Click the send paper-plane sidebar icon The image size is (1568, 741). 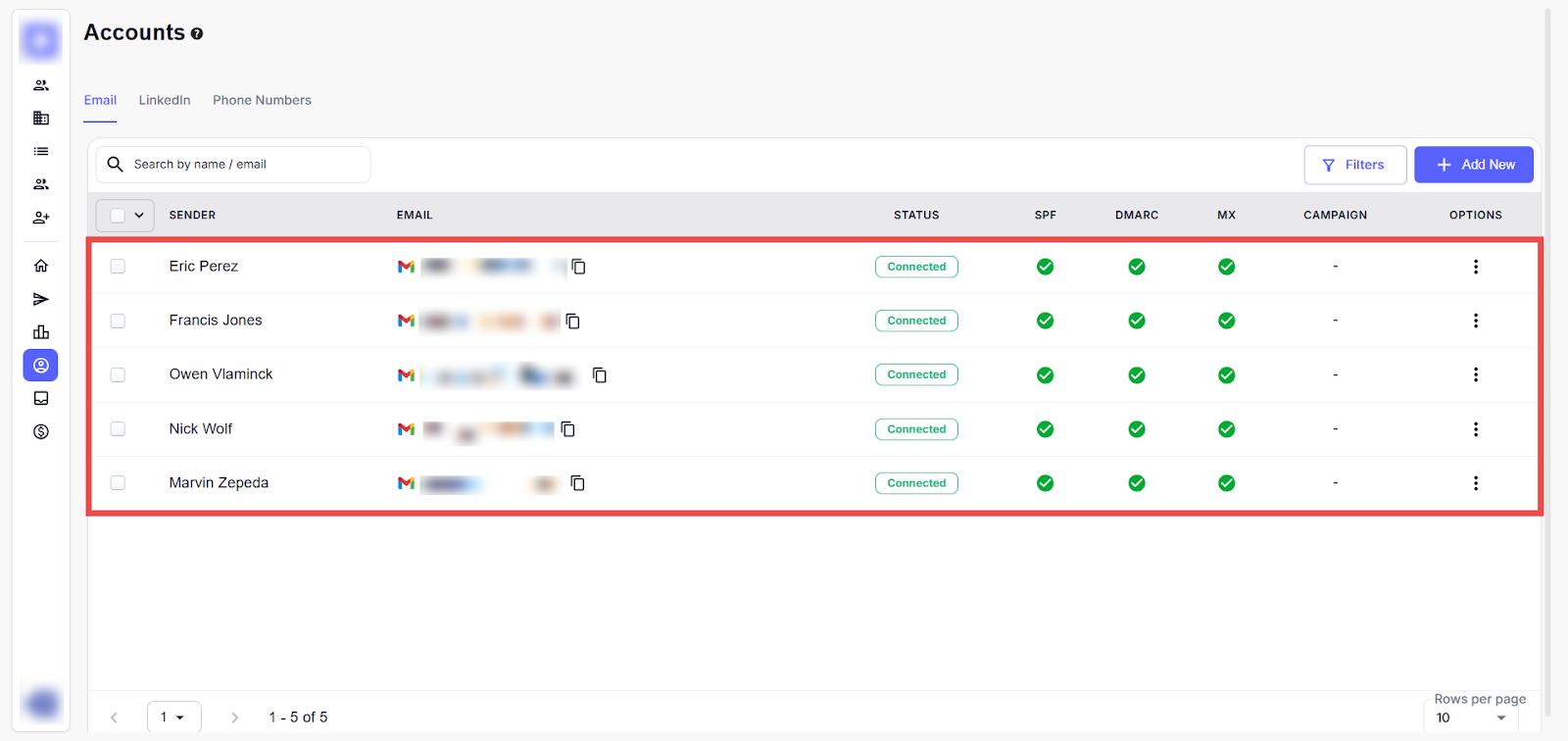(41, 299)
